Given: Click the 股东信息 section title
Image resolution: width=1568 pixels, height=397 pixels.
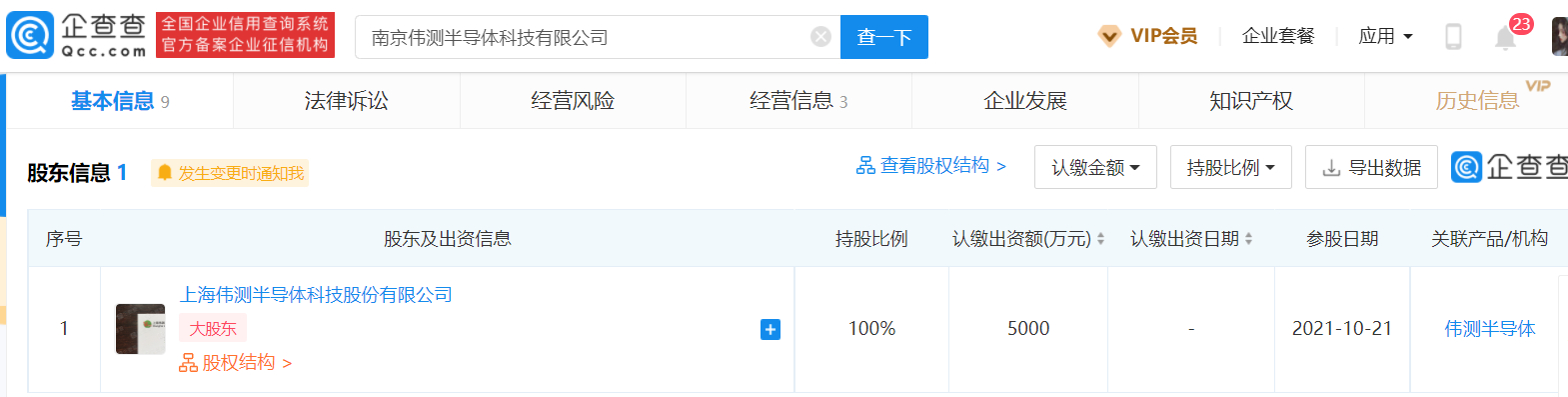Looking at the screenshot, I should 77,173.
